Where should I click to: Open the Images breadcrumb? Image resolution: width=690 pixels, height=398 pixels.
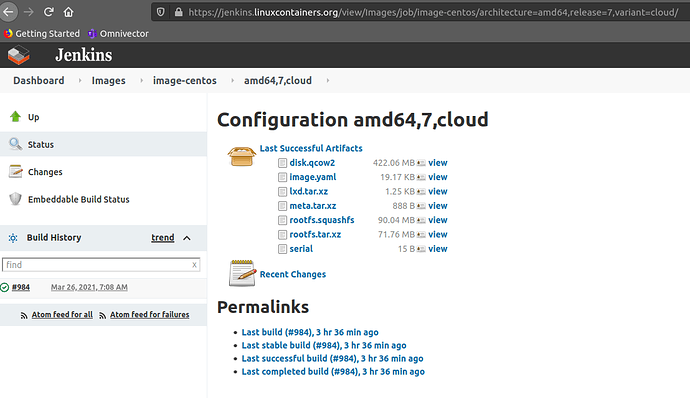point(108,81)
